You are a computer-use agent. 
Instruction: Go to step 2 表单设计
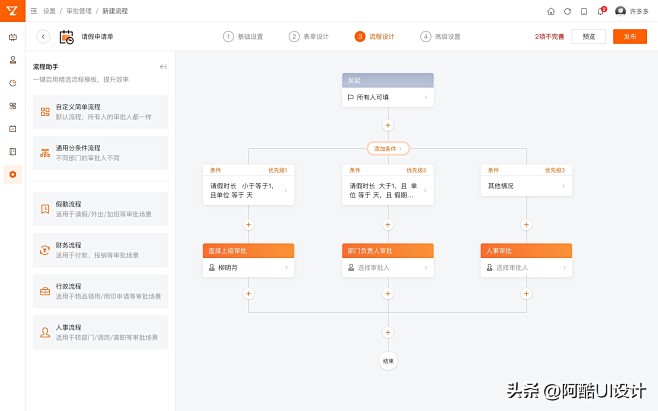click(x=308, y=37)
